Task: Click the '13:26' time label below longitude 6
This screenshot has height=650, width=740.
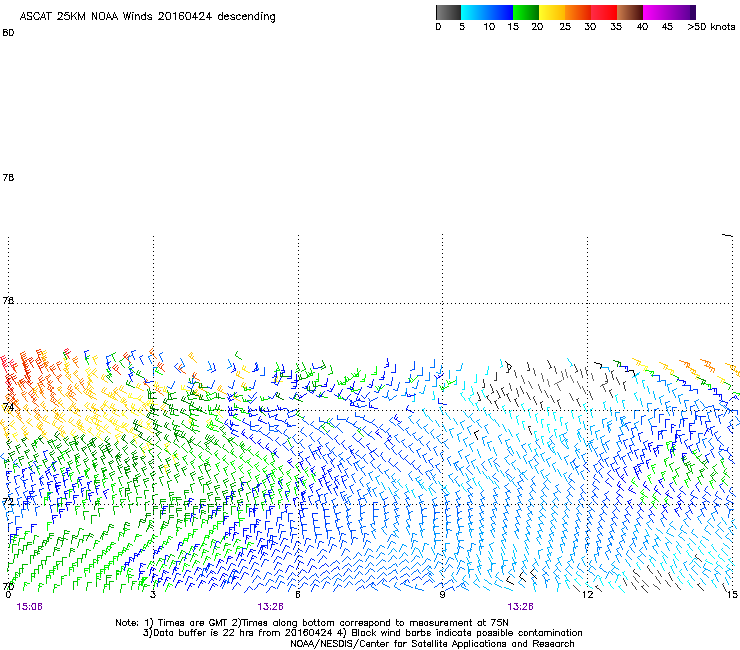Action: click(270, 607)
